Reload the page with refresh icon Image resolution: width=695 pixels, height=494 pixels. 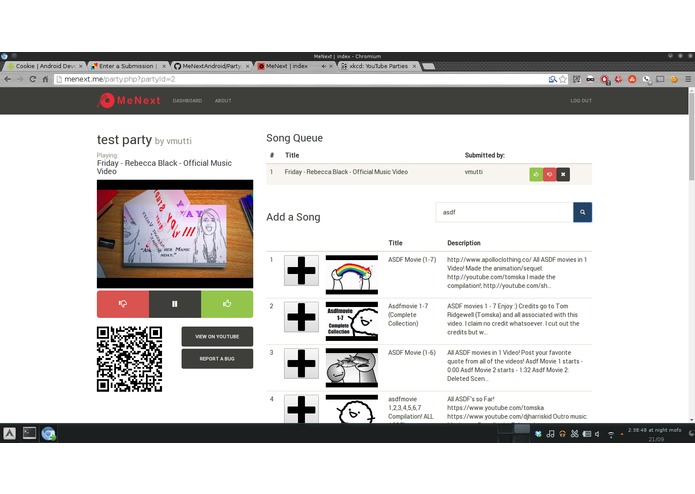pyautogui.click(x=32, y=79)
